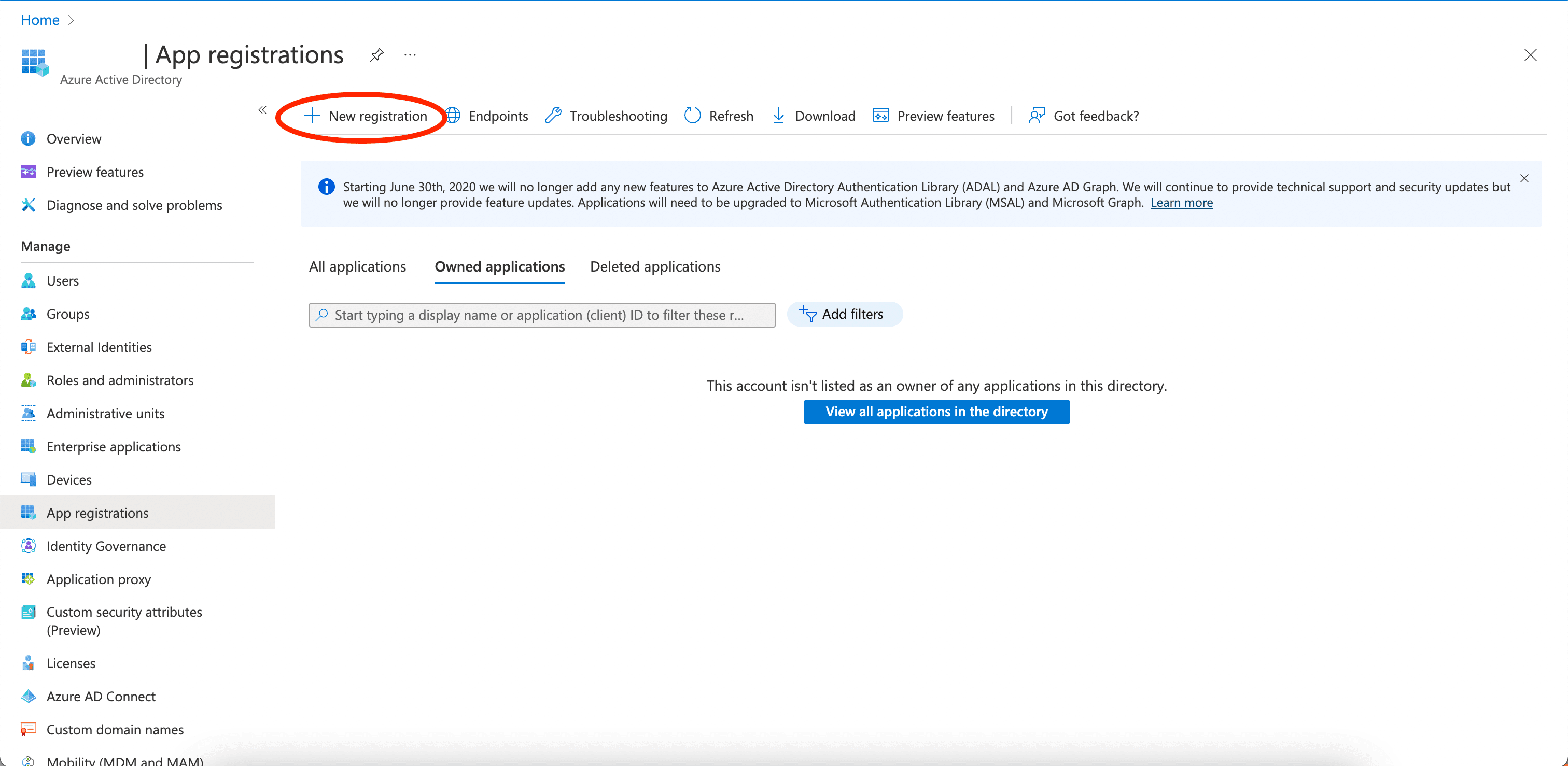The width and height of the screenshot is (1568, 766).
Task: Open the Add filters option
Action: [x=844, y=314]
